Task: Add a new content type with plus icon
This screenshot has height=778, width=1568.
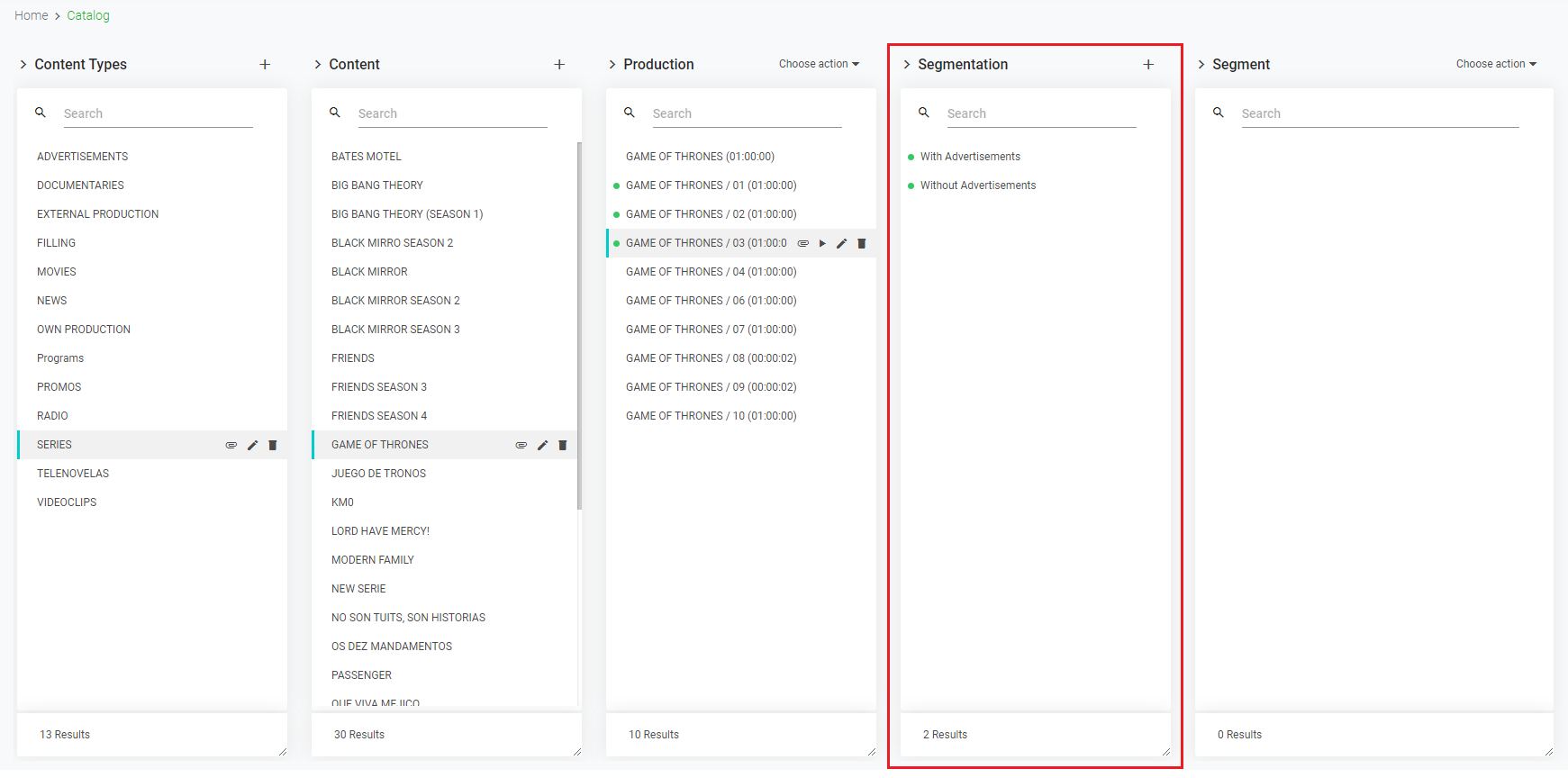Action: pos(265,65)
